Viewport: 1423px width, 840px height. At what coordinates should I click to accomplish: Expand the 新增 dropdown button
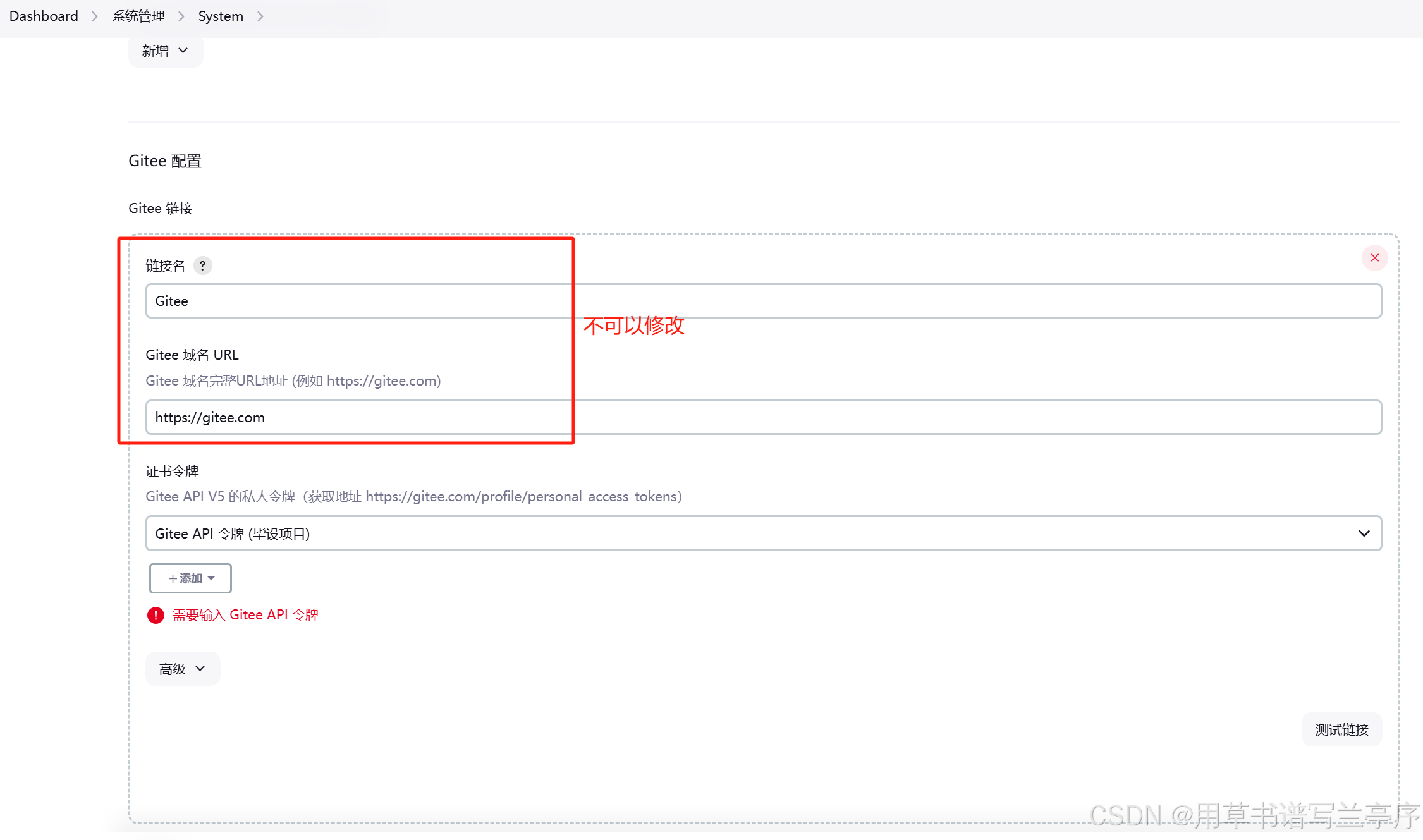[166, 51]
